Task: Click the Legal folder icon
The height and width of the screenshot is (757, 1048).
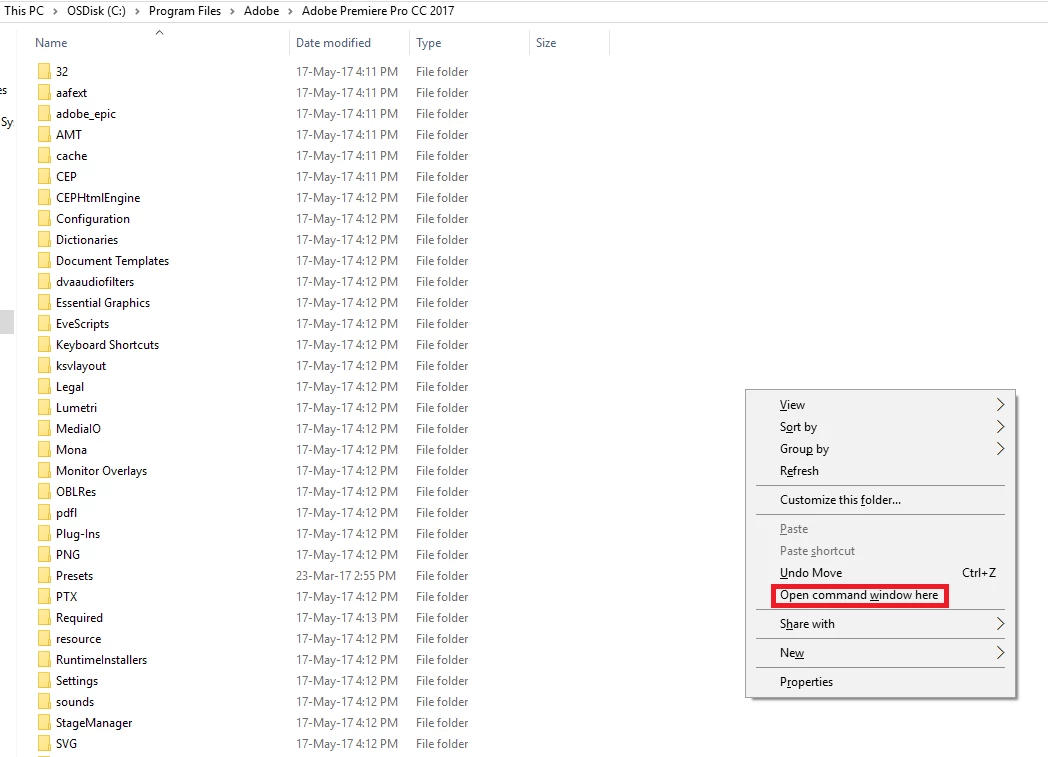Action: pos(44,386)
